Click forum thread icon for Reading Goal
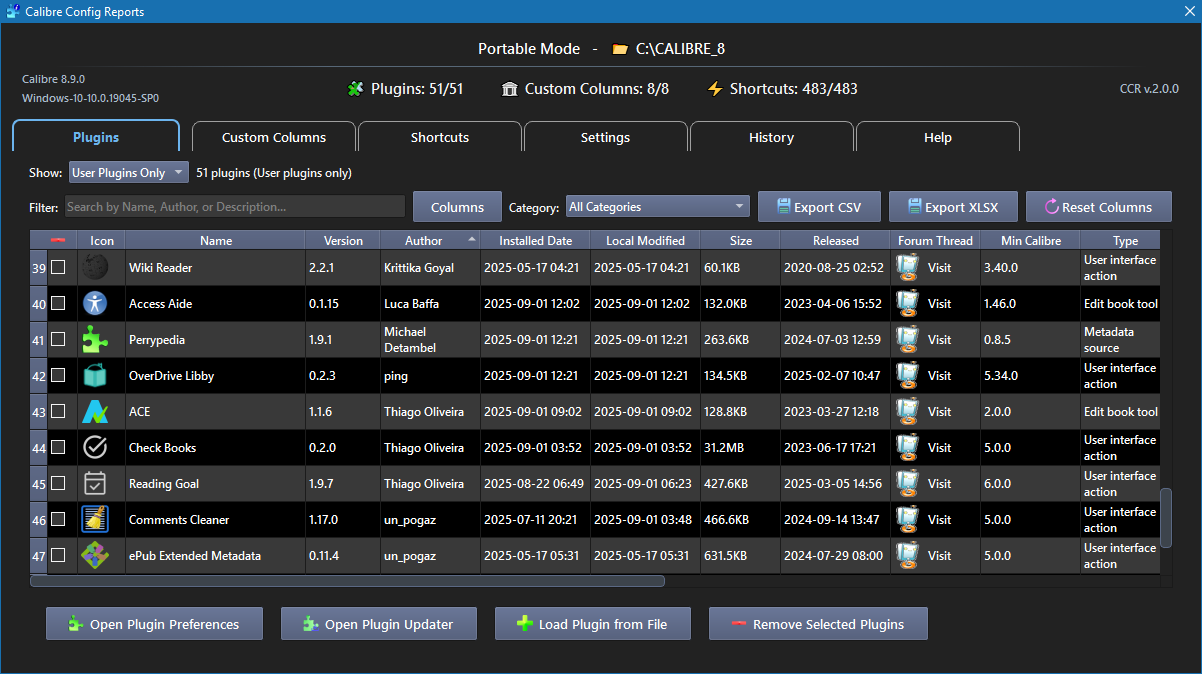Image resolution: width=1202 pixels, height=674 pixels. pyautogui.click(x=907, y=484)
